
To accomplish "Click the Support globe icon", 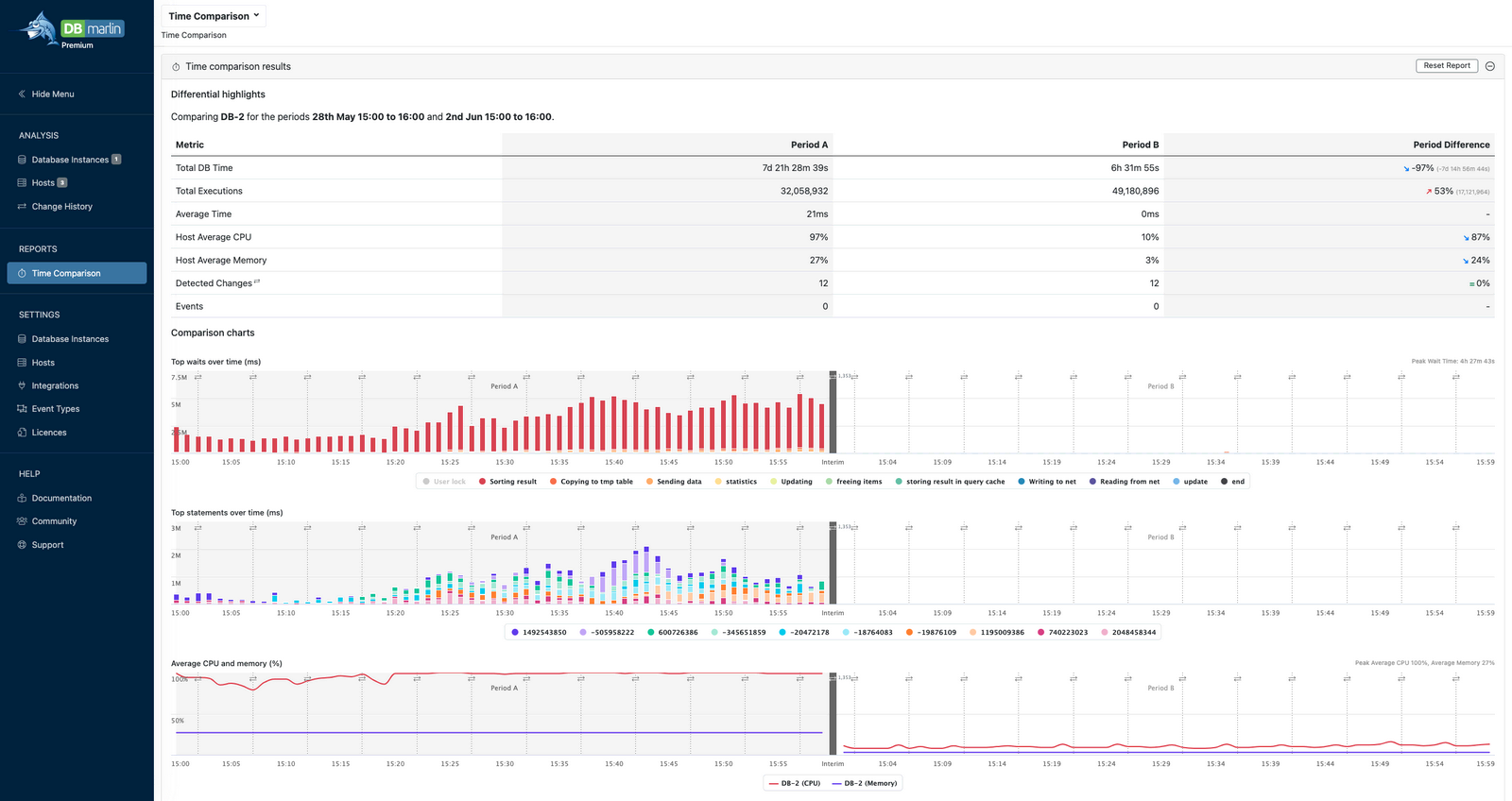I will coord(22,545).
